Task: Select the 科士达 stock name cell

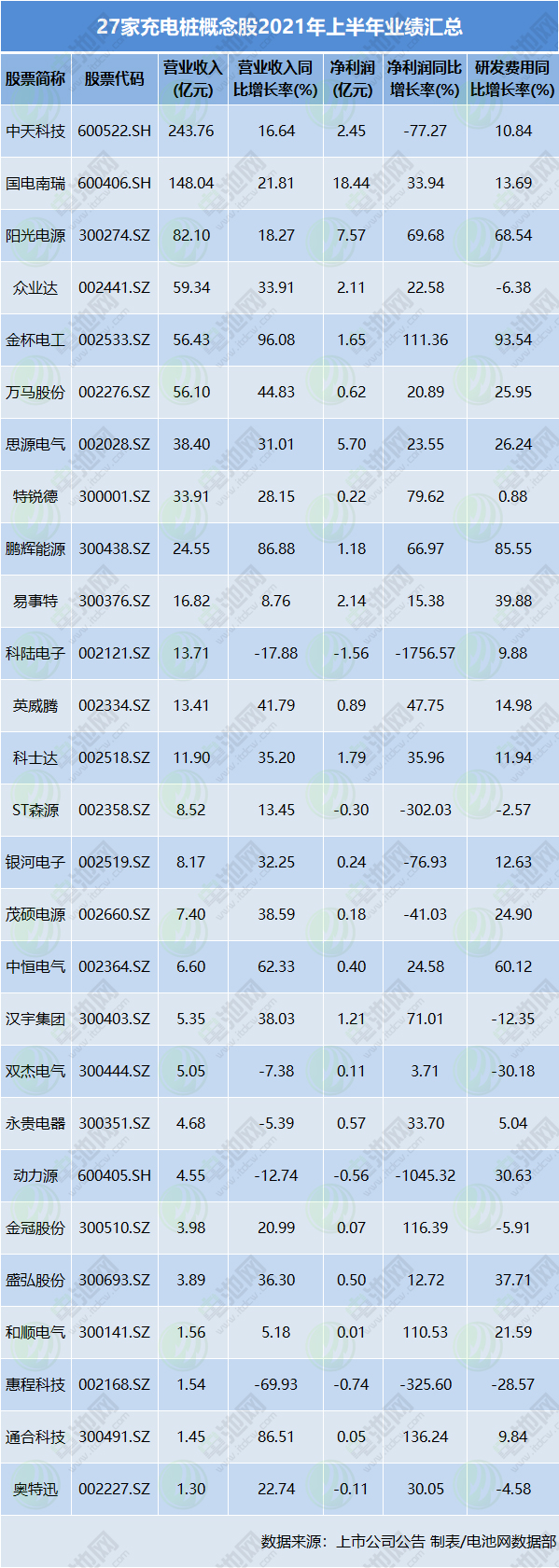Action: point(35,757)
